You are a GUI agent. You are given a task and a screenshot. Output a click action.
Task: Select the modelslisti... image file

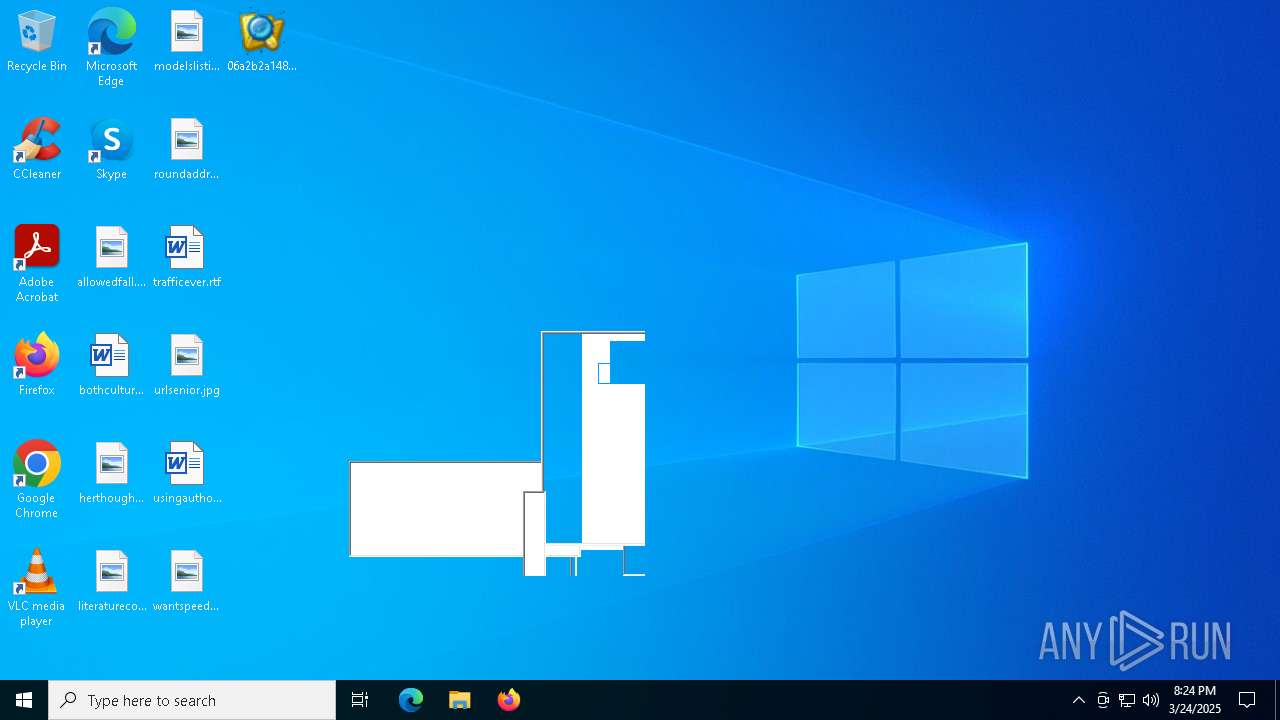pos(186,42)
